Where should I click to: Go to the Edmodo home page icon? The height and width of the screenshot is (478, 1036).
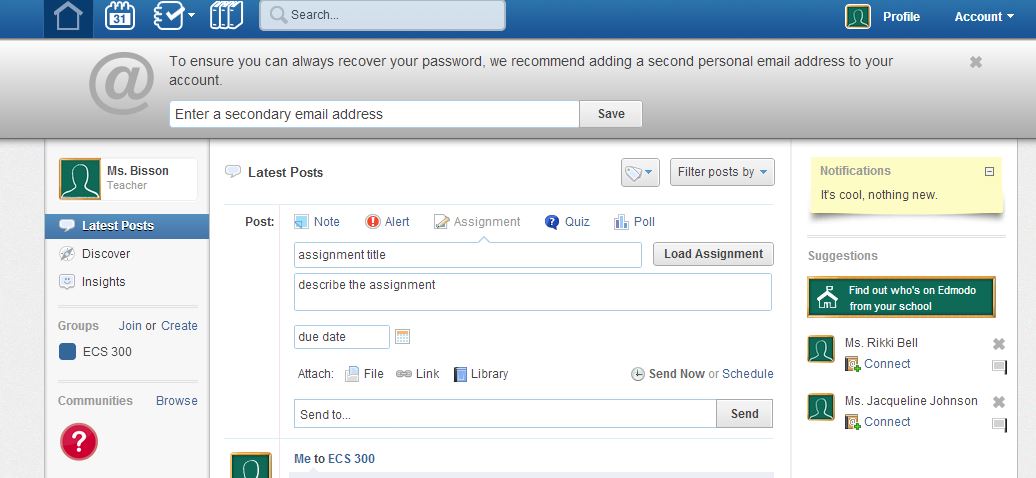click(x=68, y=17)
